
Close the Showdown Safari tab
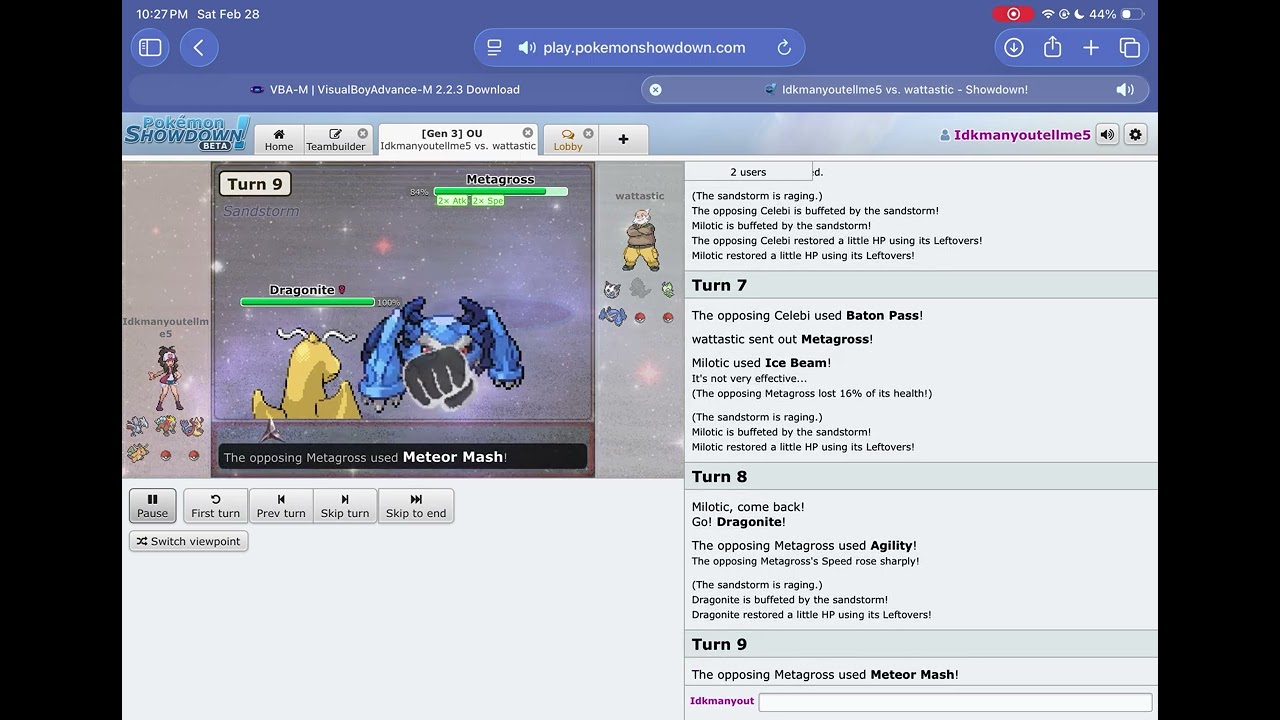point(655,89)
